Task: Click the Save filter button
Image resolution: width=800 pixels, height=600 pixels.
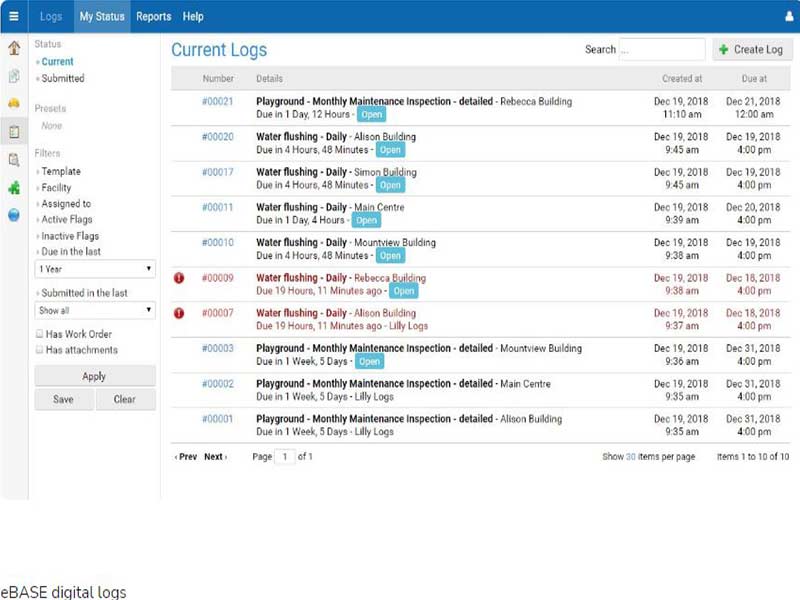Action: coord(64,399)
